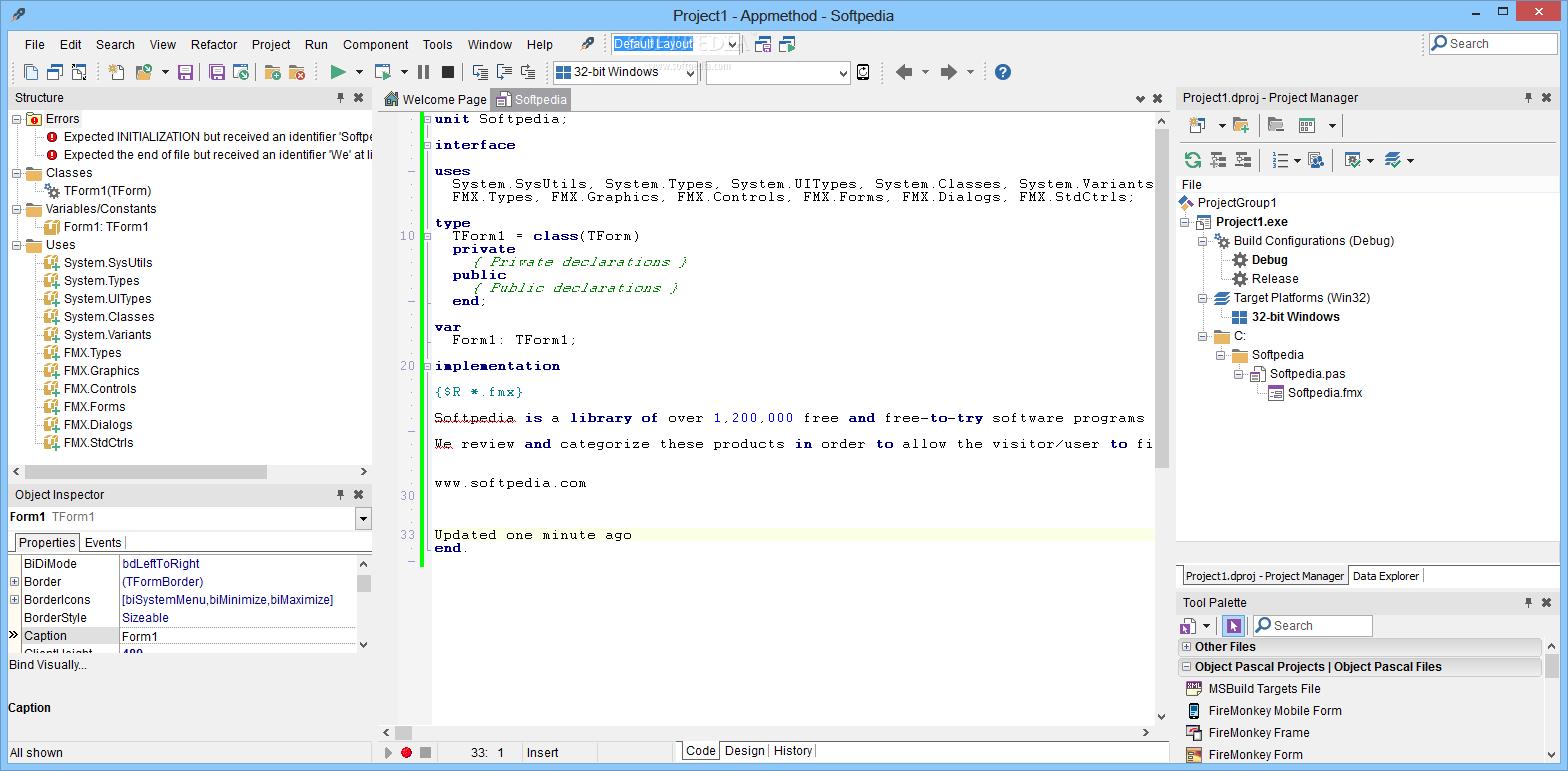Switch to the History tab
Image resolution: width=1568 pixels, height=771 pixels.
pyautogui.click(x=793, y=751)
